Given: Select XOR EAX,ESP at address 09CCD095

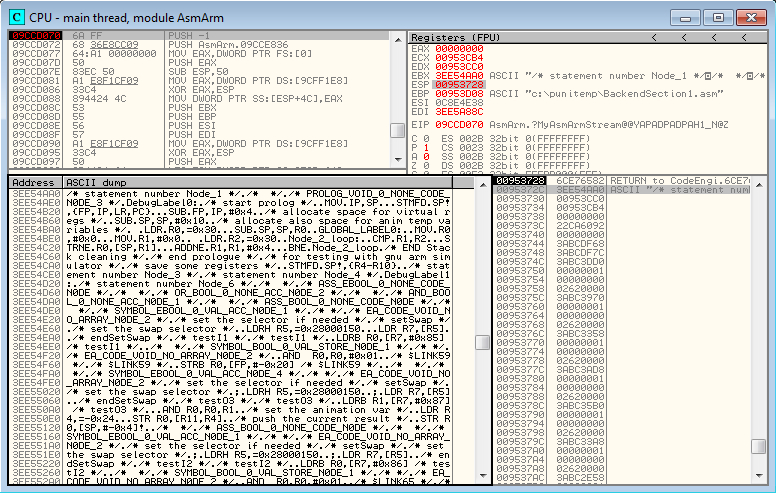Looking at the screenshot, I should (x=201, y=152).
